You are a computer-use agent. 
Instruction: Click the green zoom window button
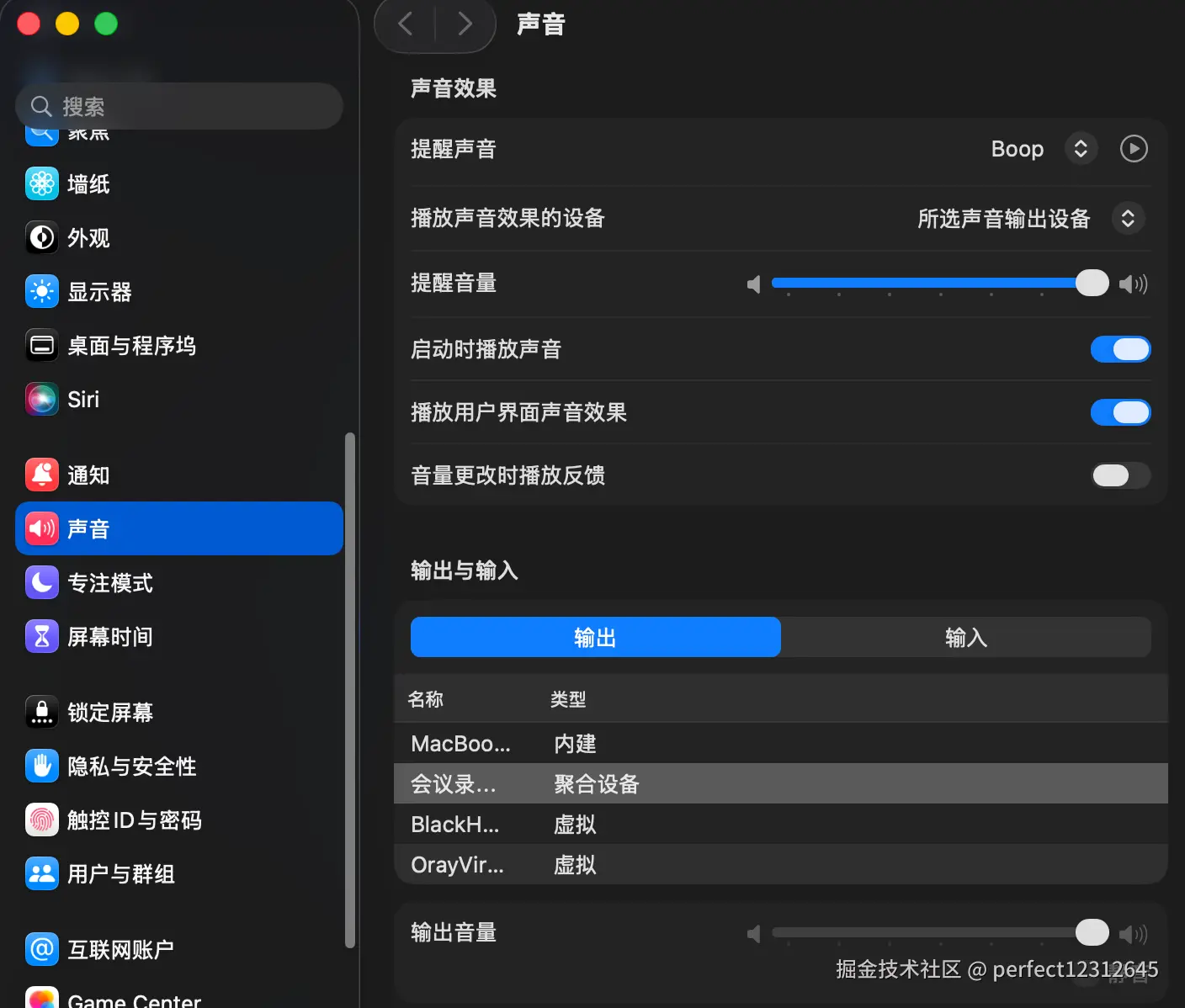[x=106, y=24]
